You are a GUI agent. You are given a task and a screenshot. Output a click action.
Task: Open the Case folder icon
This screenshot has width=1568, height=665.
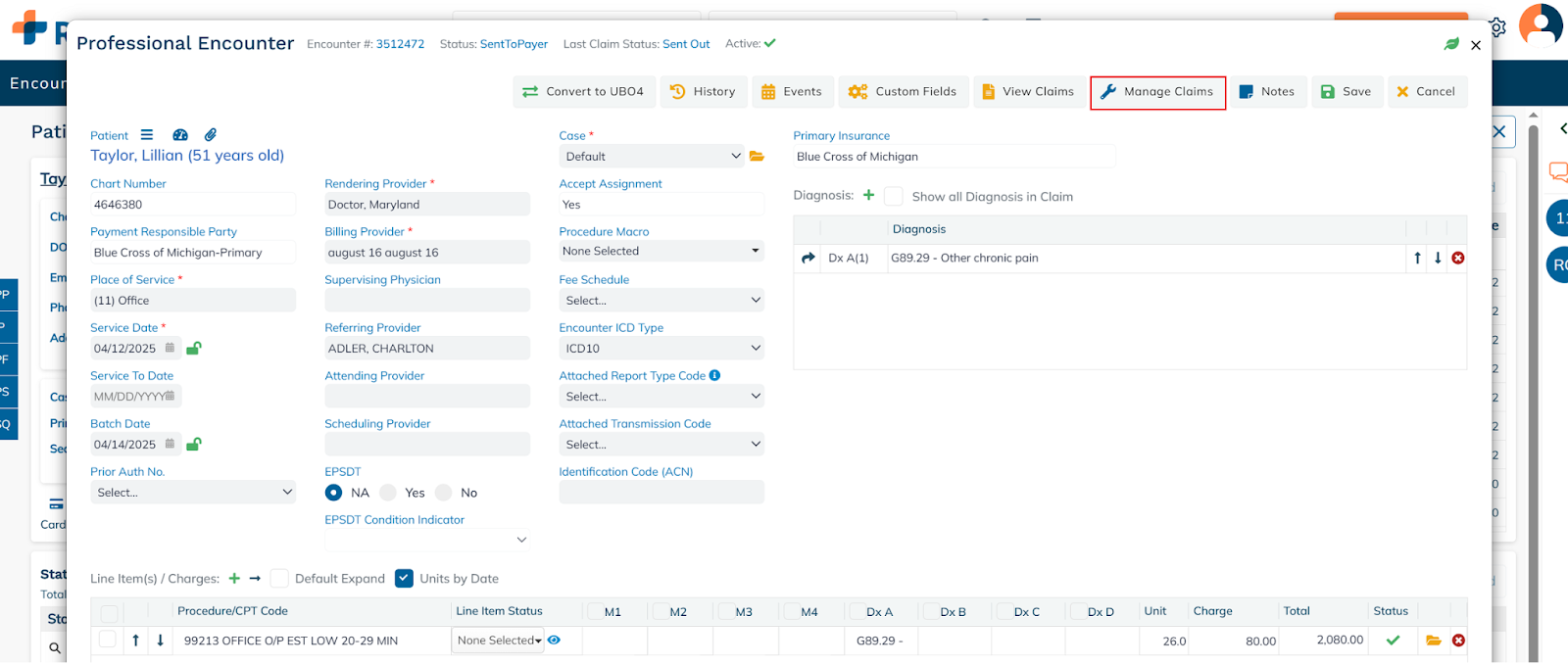coord(757,157)
